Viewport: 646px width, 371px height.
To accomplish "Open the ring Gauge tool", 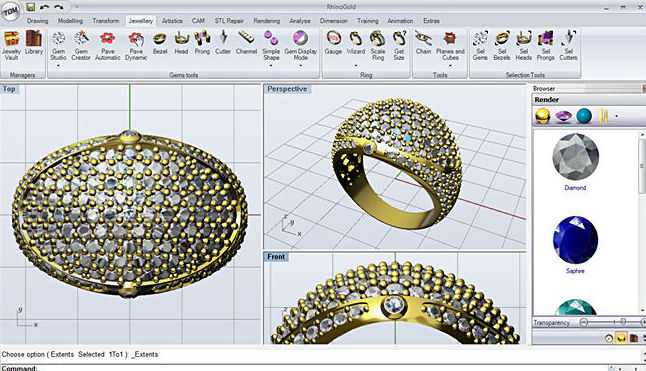I will (333, 43).
